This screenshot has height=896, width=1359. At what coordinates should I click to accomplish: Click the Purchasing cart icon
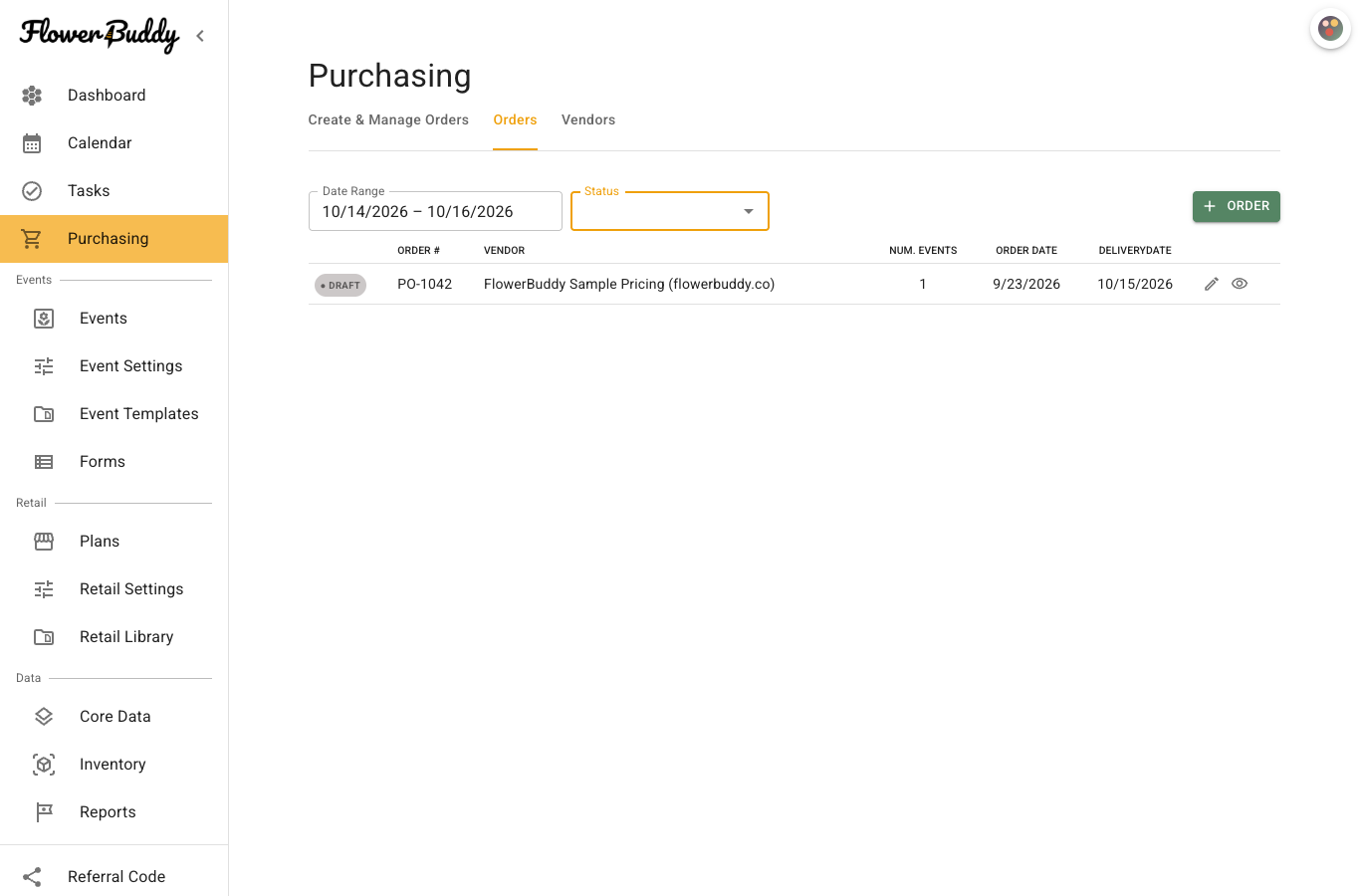point(32,239)
